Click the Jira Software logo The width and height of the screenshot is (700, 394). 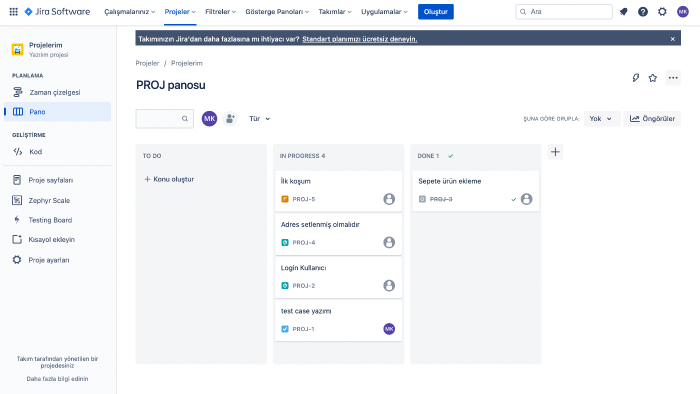(x=57, y=12)
